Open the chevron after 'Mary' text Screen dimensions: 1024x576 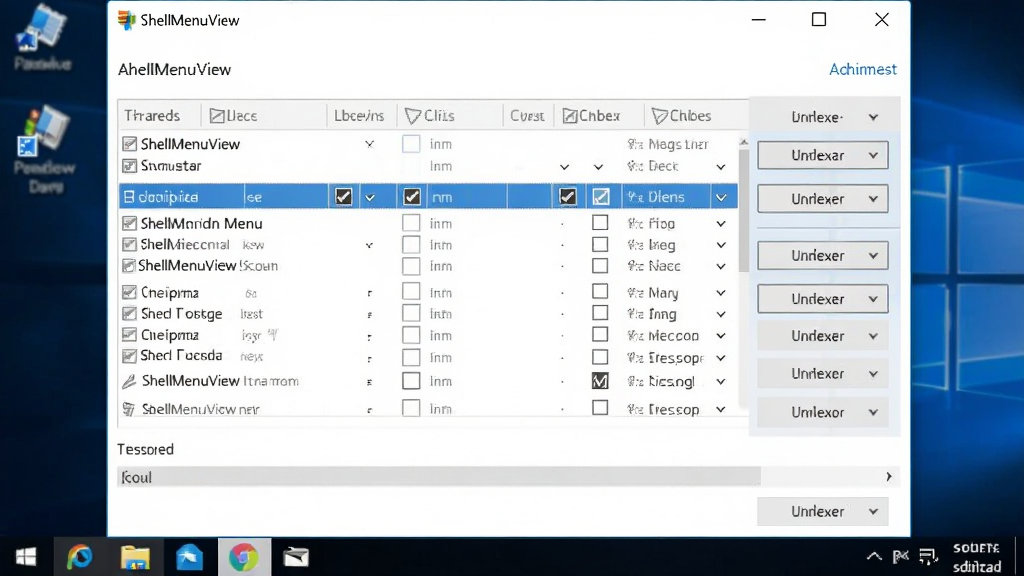721,293
